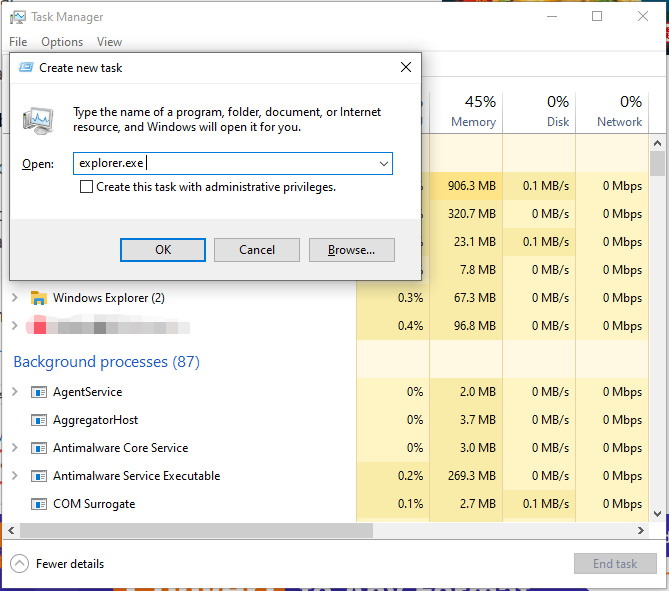Click the 67.3 MB memory cell
This screenshot has height=591, width=669.
tap(466, 298)
